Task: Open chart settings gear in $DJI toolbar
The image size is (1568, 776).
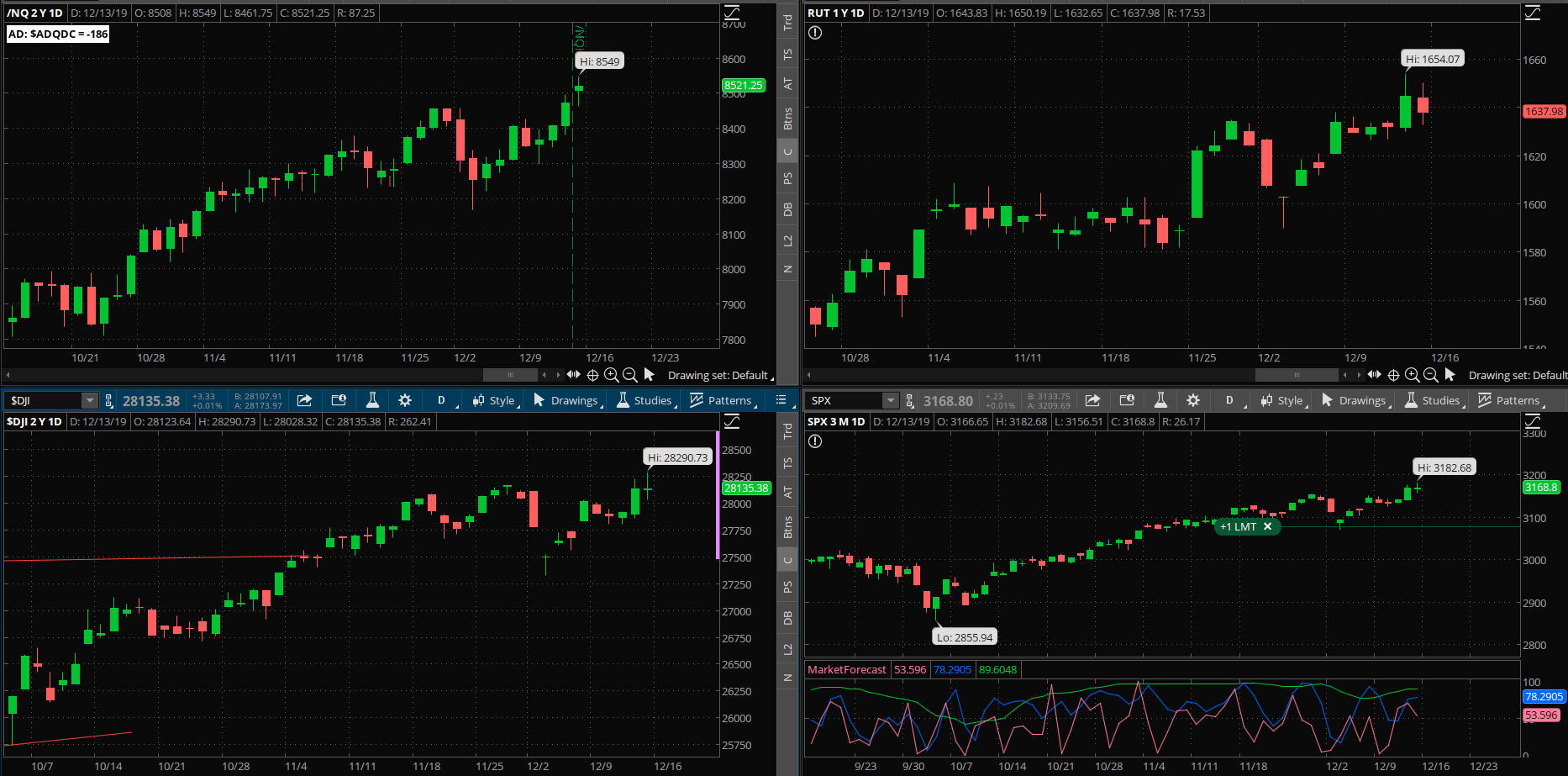Action: coord(405,400)
